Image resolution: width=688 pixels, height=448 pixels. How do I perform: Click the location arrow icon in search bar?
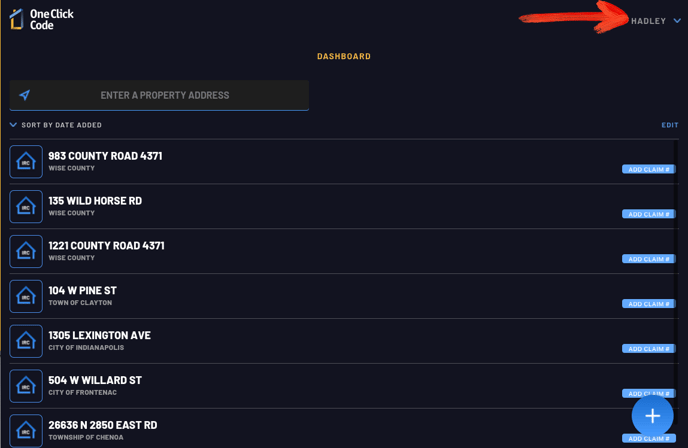pyautogui.click(x=25, y=95)
